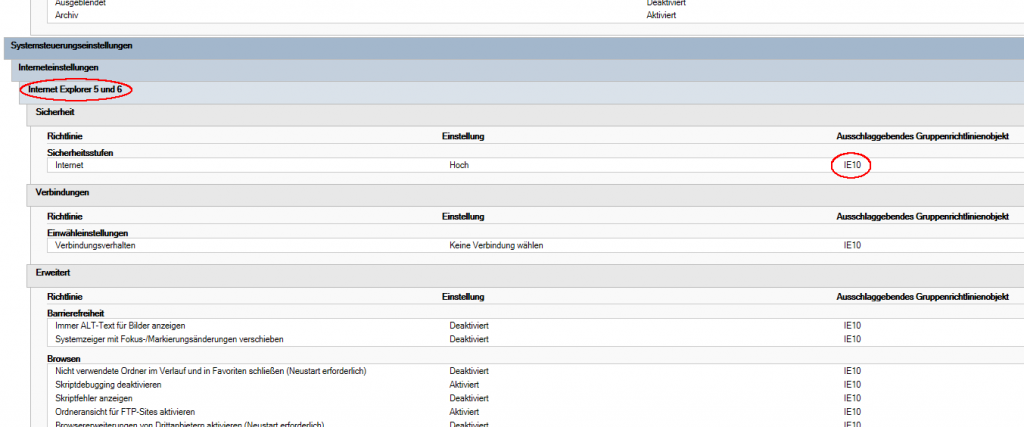Click IE10 in Nicht verwendete Ordner row
This screenshot has width=1024, height=427.
click(852, 371)
